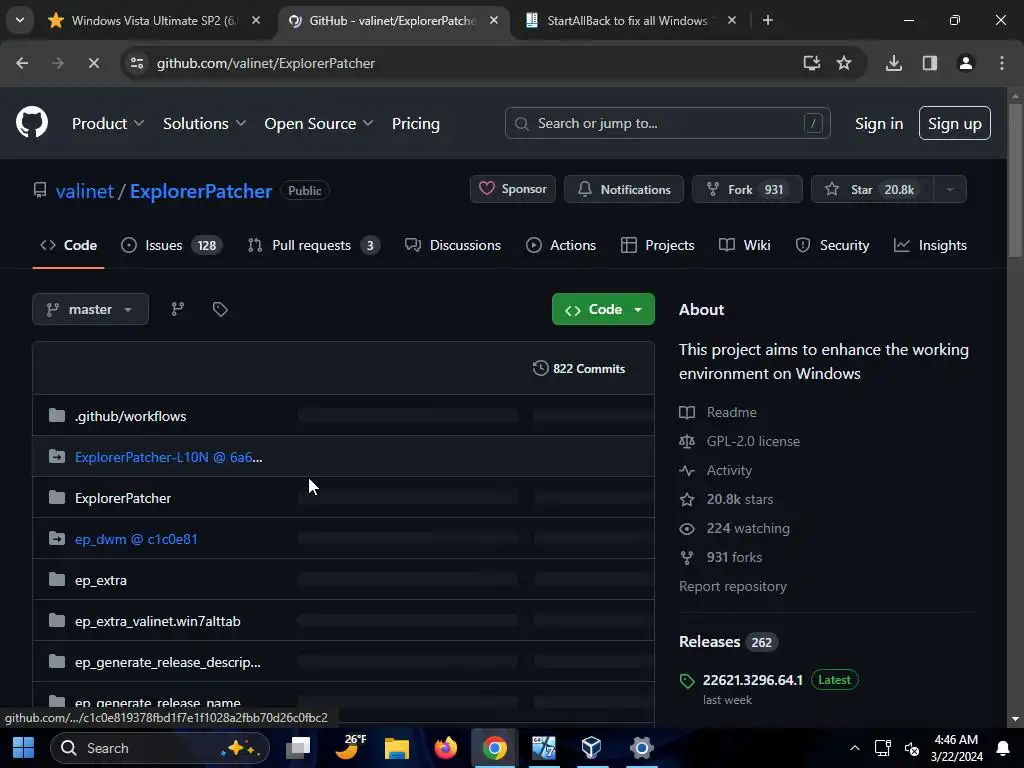Open a new browser tab
The image size is (1024, 768).
[x=768, y=21]
